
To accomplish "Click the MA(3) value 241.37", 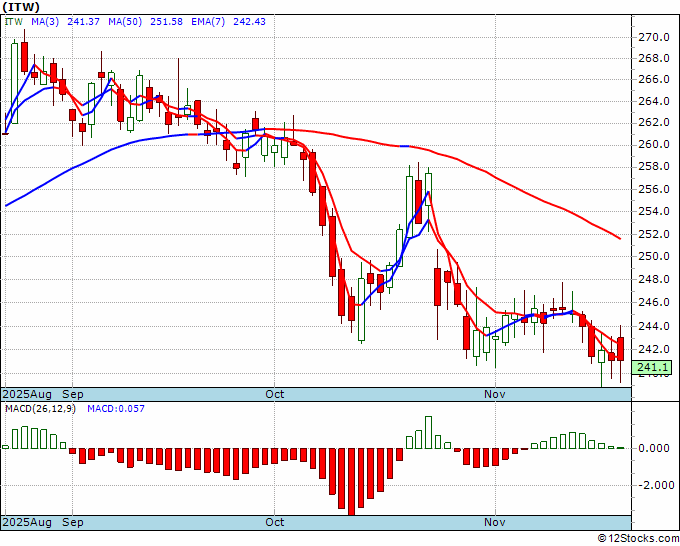I will (x=83, y=22).
